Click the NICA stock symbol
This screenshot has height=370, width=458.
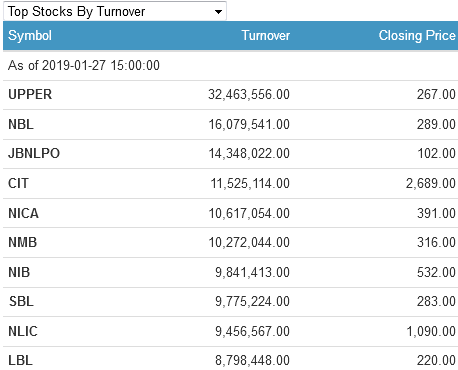(23, 213)
